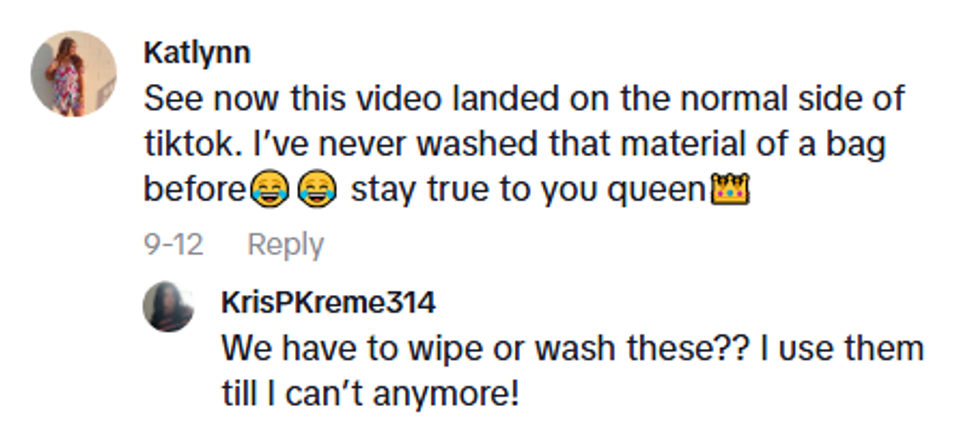
Task: Click the word 'before' preceding the emojis
Action: point(196,189)
